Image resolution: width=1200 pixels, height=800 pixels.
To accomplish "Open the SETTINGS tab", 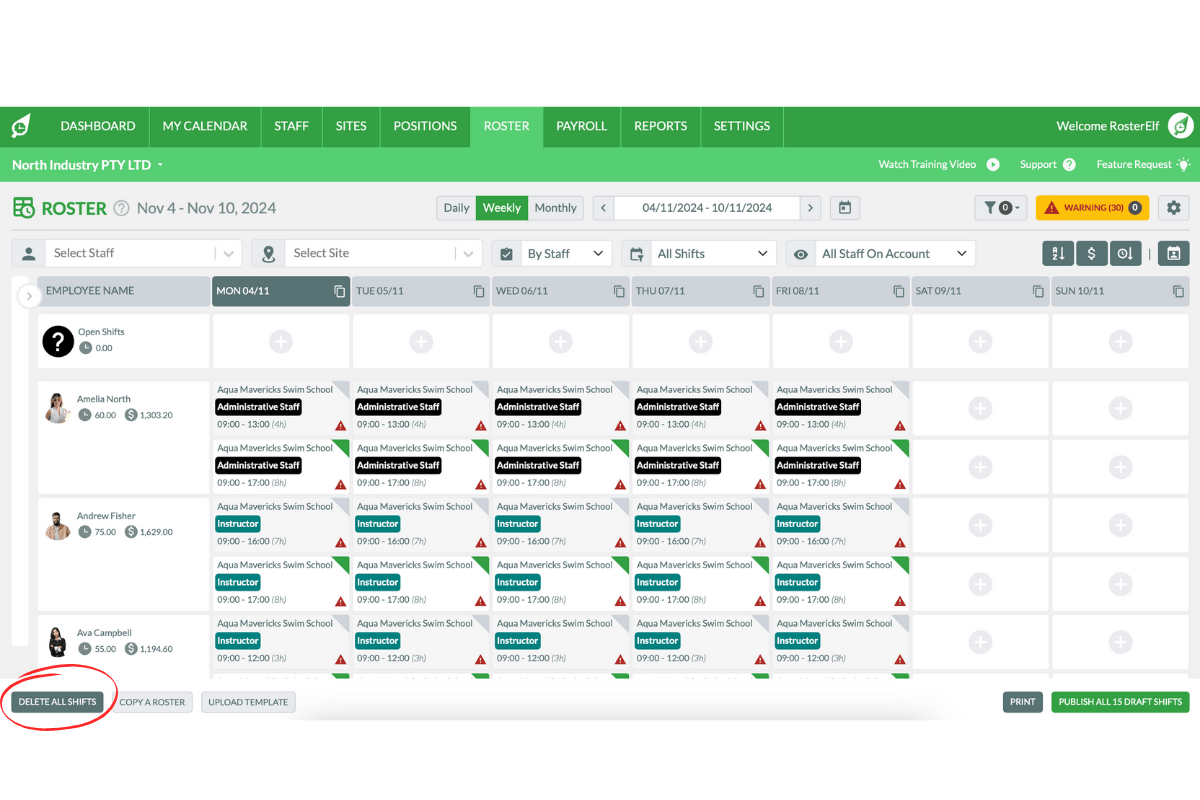I will 742,126.
